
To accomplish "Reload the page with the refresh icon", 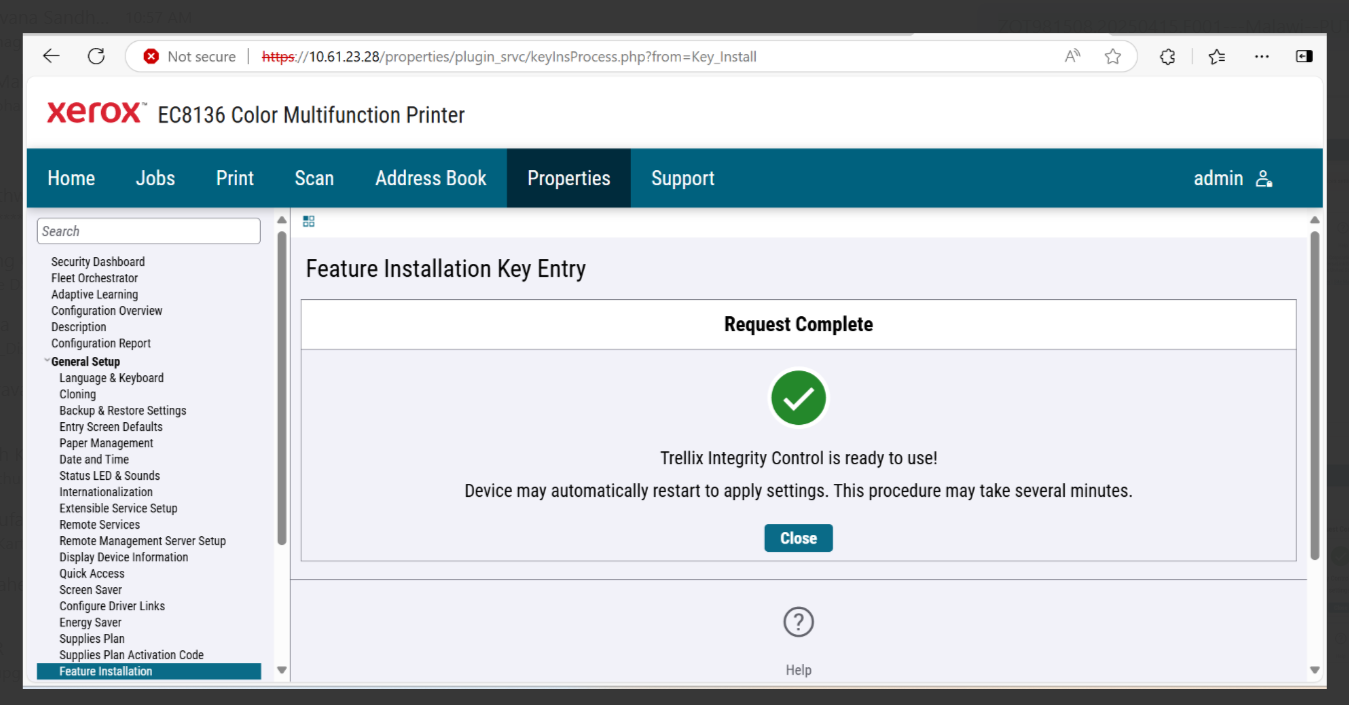I will click(x=96, y=56).
